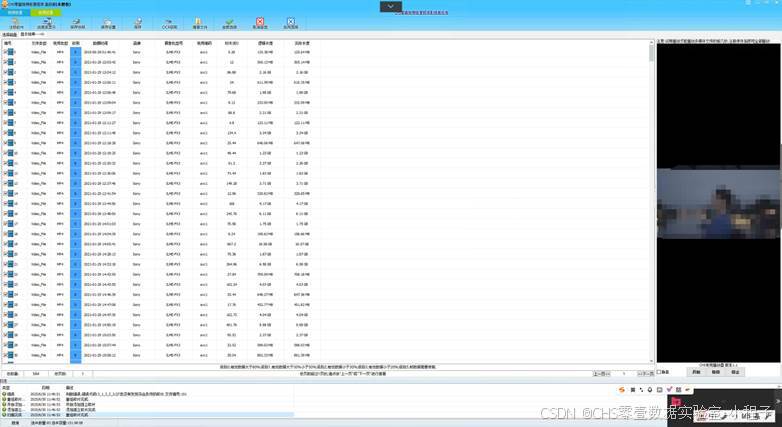Open the underlined link near the top center
Image resolution: width=782 pixels, height=427 pixels.
point(421,12)
